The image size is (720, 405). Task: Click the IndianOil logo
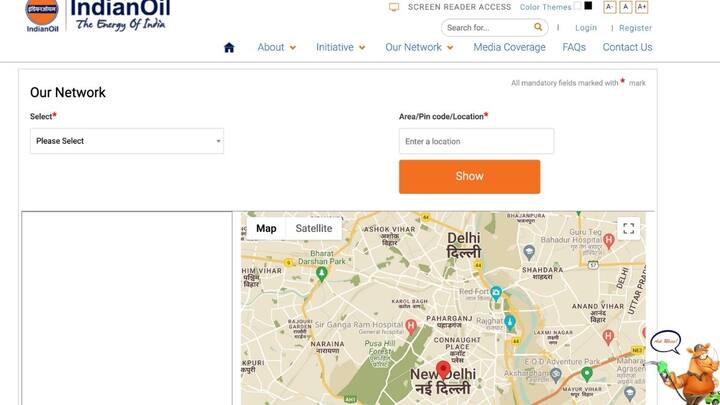click(98, 17)
